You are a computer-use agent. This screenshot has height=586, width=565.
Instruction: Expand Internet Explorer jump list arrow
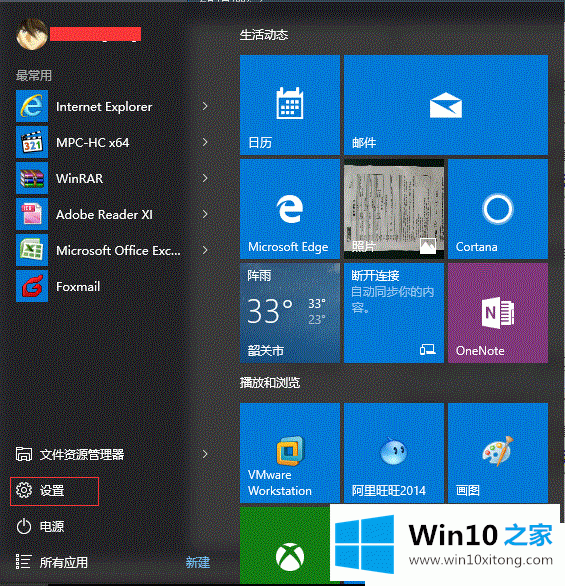[205, 106]
